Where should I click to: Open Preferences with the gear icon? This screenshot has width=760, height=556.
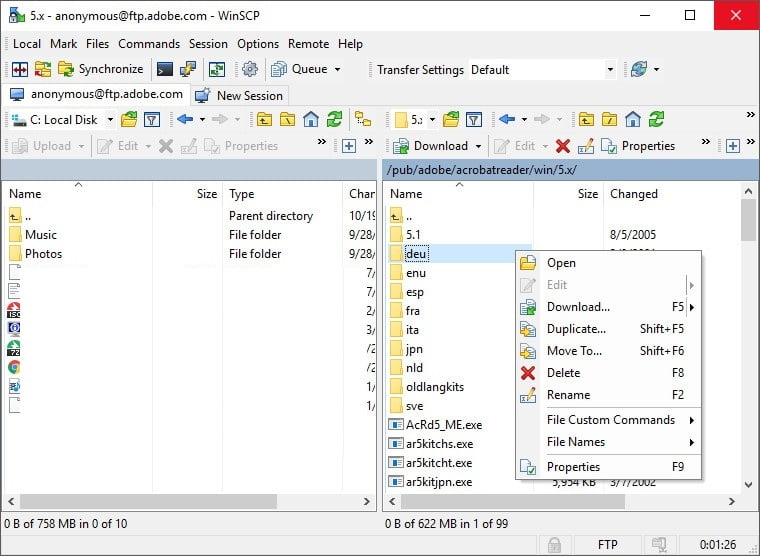pyautogui.click(x=250, y=69)
